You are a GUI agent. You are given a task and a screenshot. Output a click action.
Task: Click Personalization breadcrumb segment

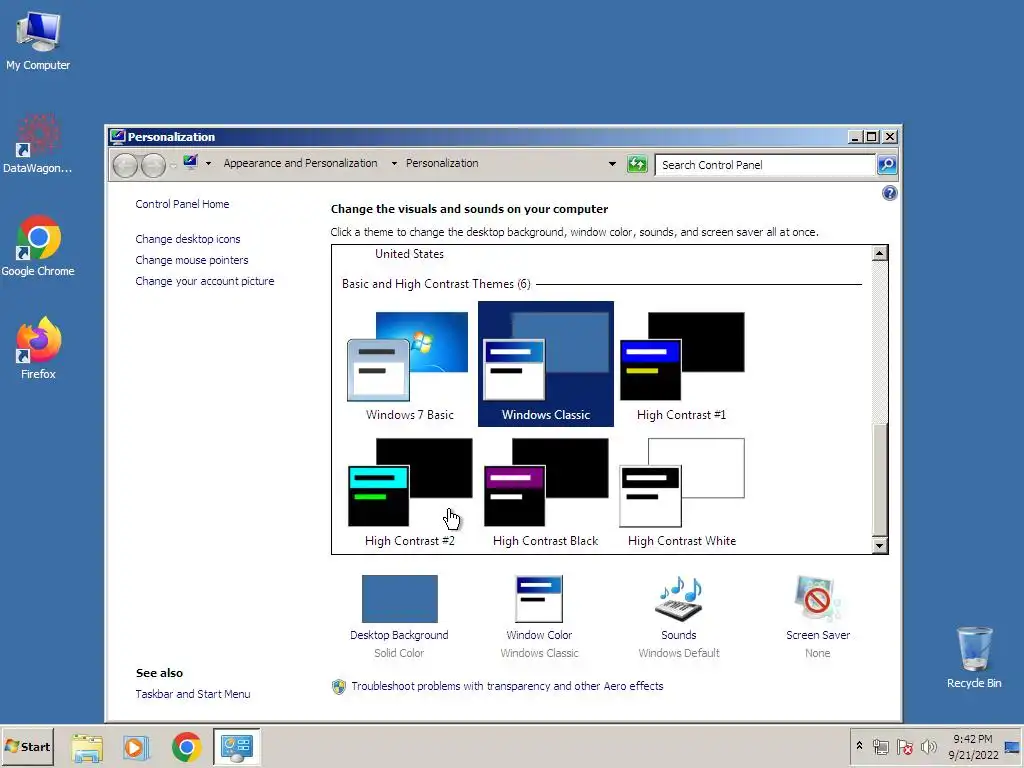point(442,163)
